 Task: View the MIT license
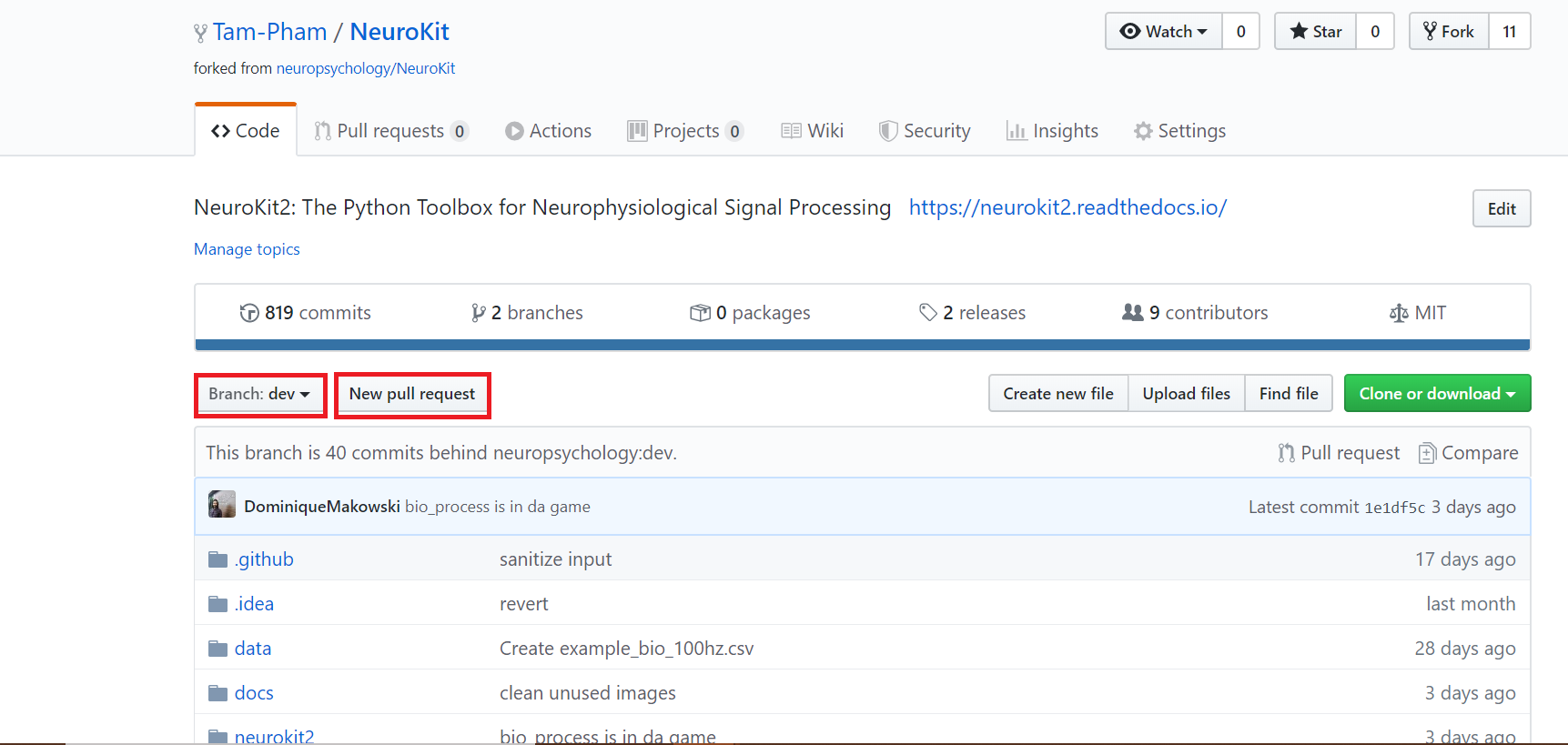(1418, 313)
